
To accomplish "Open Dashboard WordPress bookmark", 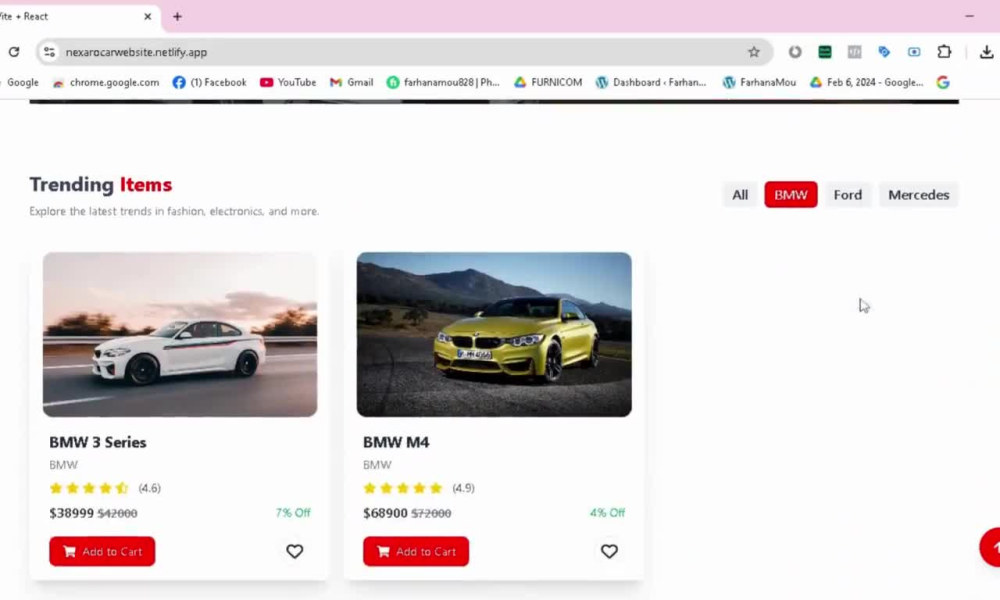I will tap(651, 82).
